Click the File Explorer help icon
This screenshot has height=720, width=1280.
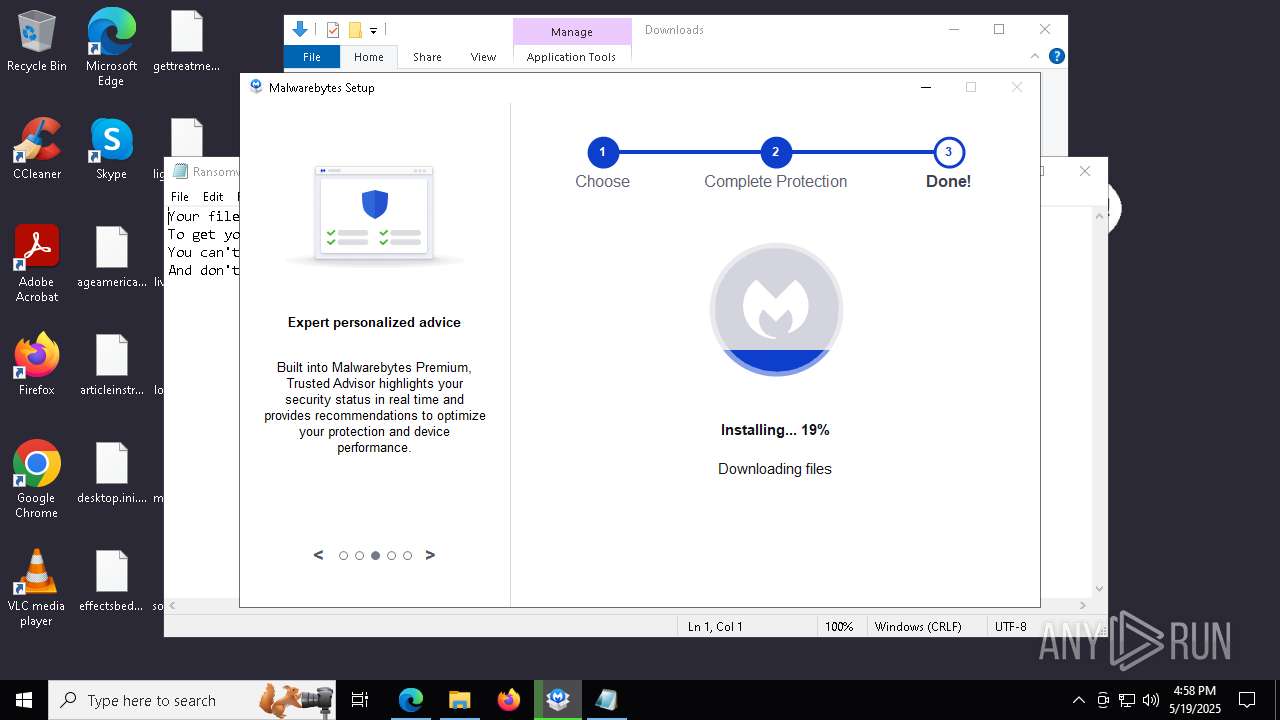pyautogui.click(x=1056, y=56)
